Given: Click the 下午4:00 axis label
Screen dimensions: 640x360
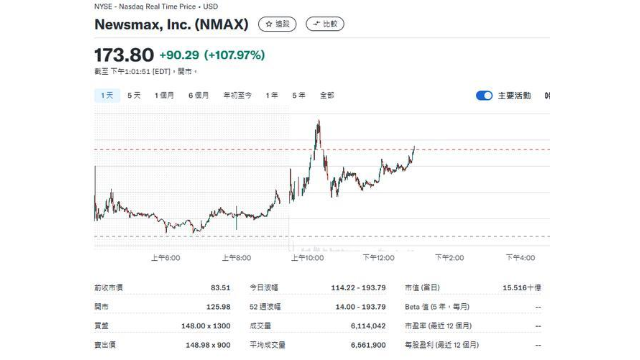Looking at the screenshot, I should (520, 258).
